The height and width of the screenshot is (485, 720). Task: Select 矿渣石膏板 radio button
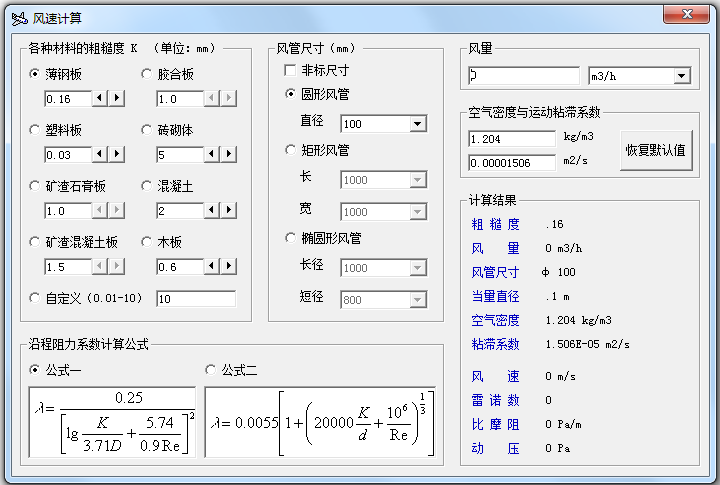[x=34, y=186]
